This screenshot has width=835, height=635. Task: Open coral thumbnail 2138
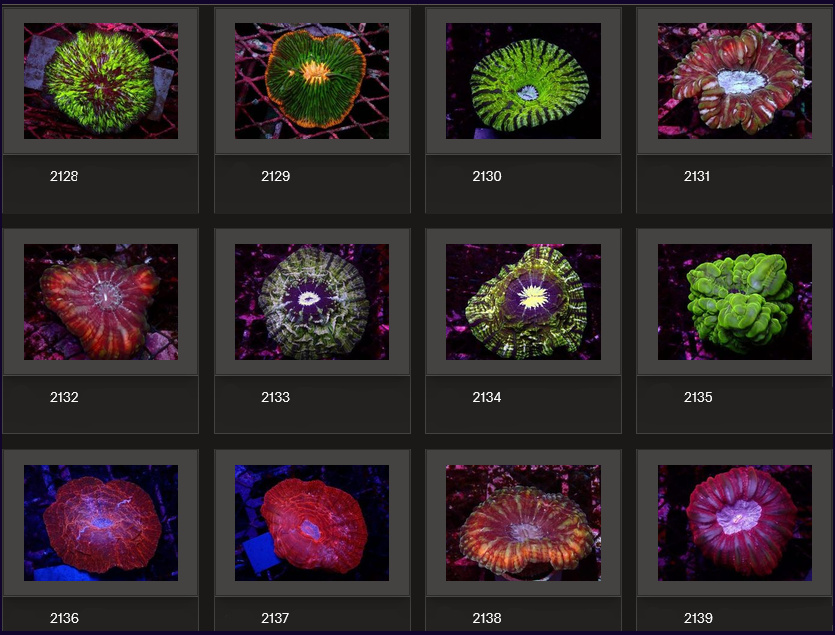click(523, 523)
